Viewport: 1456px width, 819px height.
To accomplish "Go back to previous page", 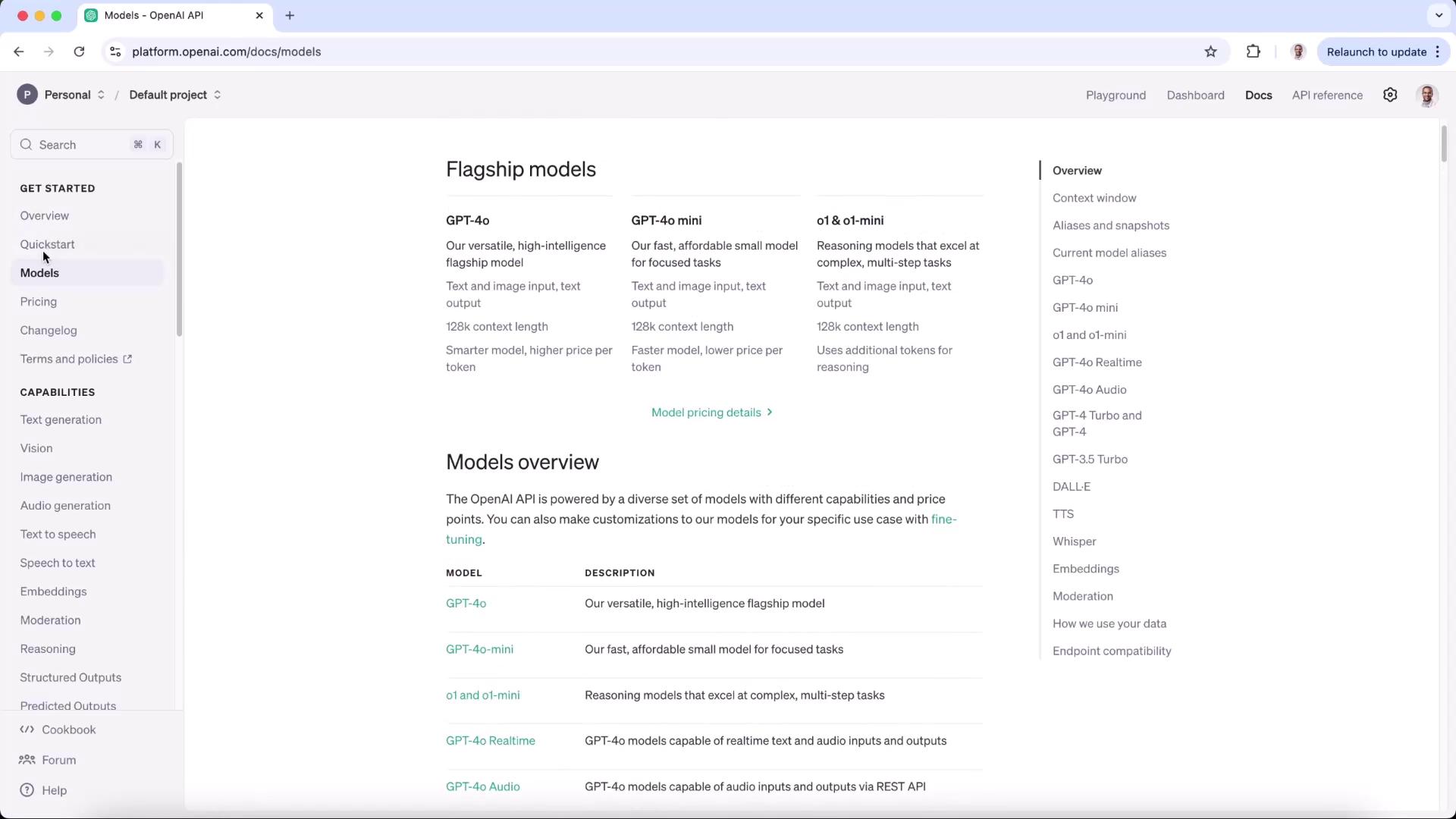I will pos(19,52).
